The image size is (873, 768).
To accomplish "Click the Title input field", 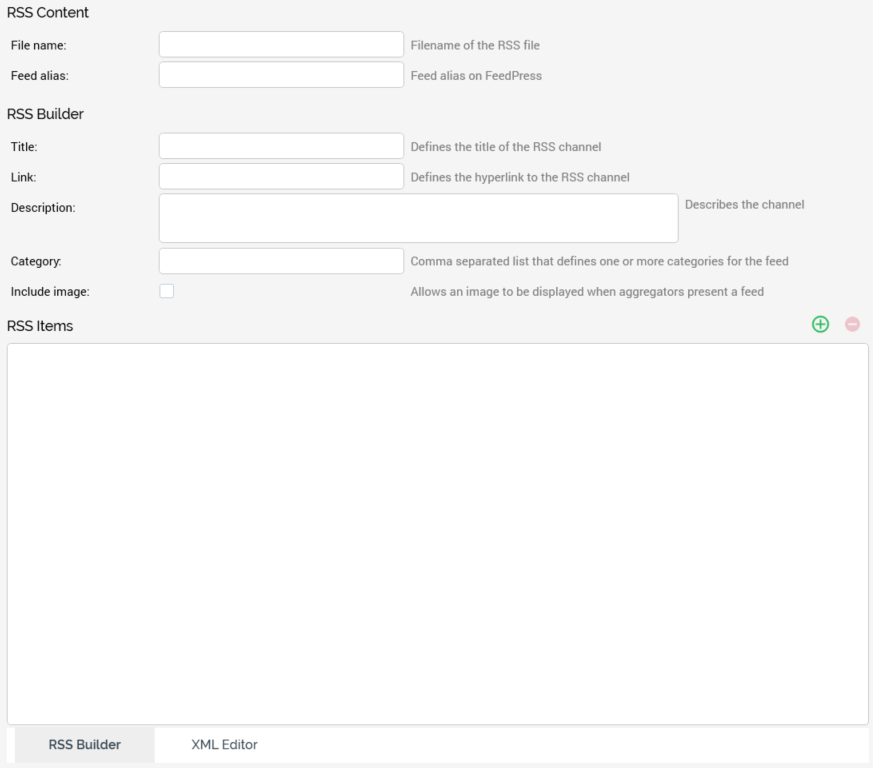I will (281, 146).
